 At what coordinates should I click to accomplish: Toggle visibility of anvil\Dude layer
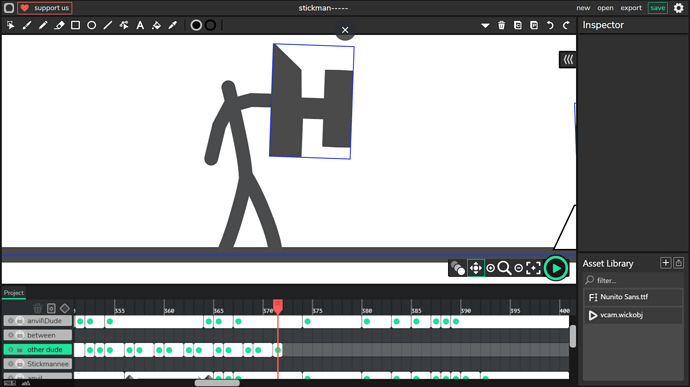[11, 321]
